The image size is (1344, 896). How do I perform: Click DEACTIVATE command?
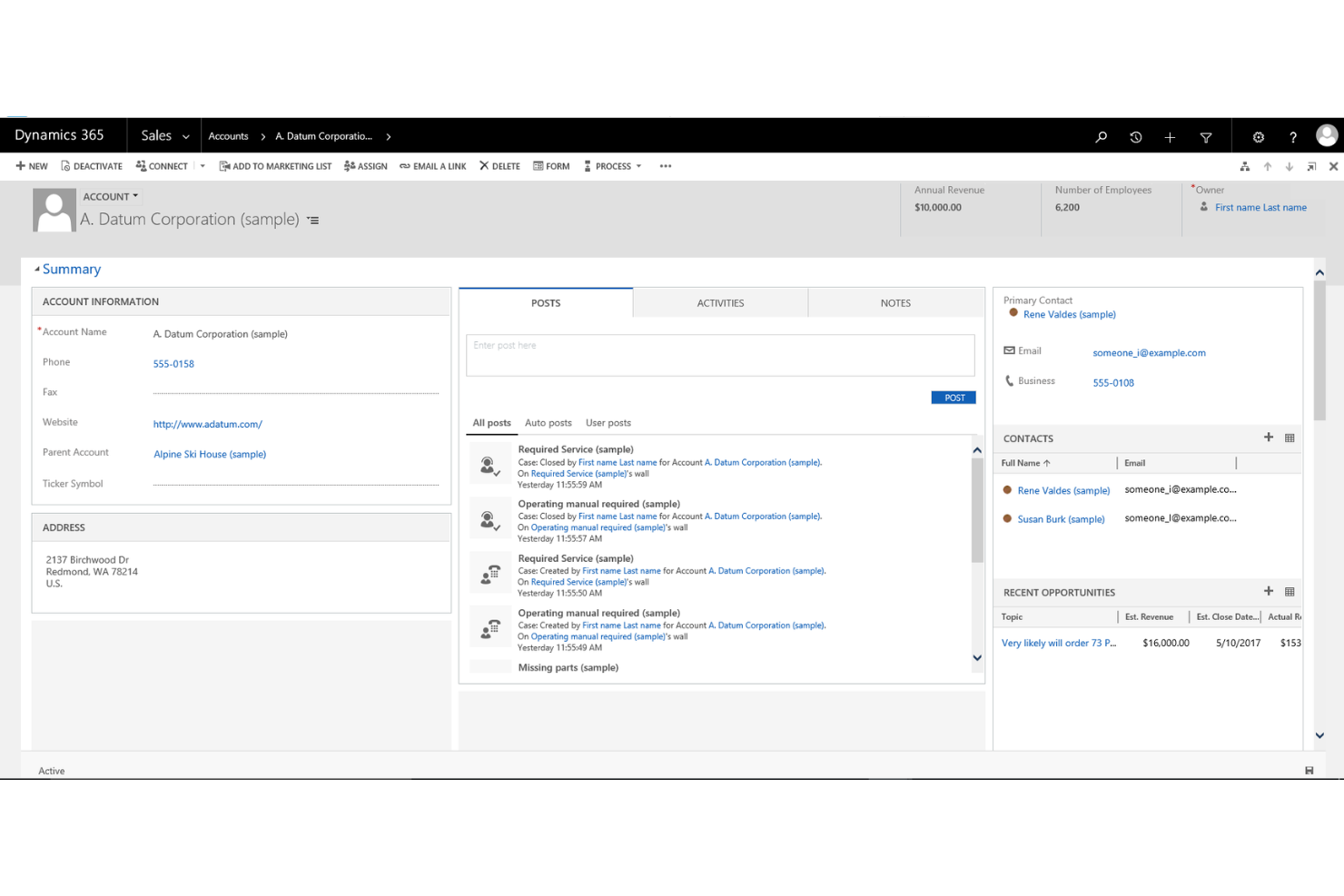[x=92, y=166]
